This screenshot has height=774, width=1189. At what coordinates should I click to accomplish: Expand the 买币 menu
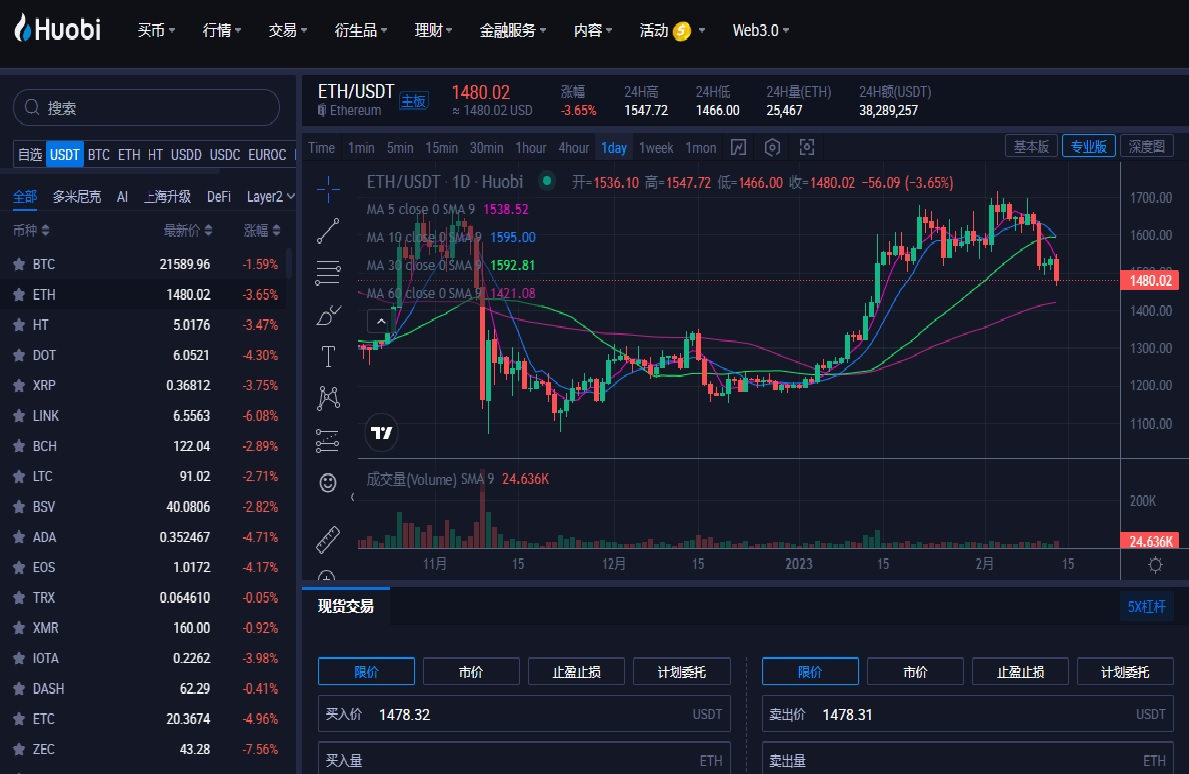(156, 30)
